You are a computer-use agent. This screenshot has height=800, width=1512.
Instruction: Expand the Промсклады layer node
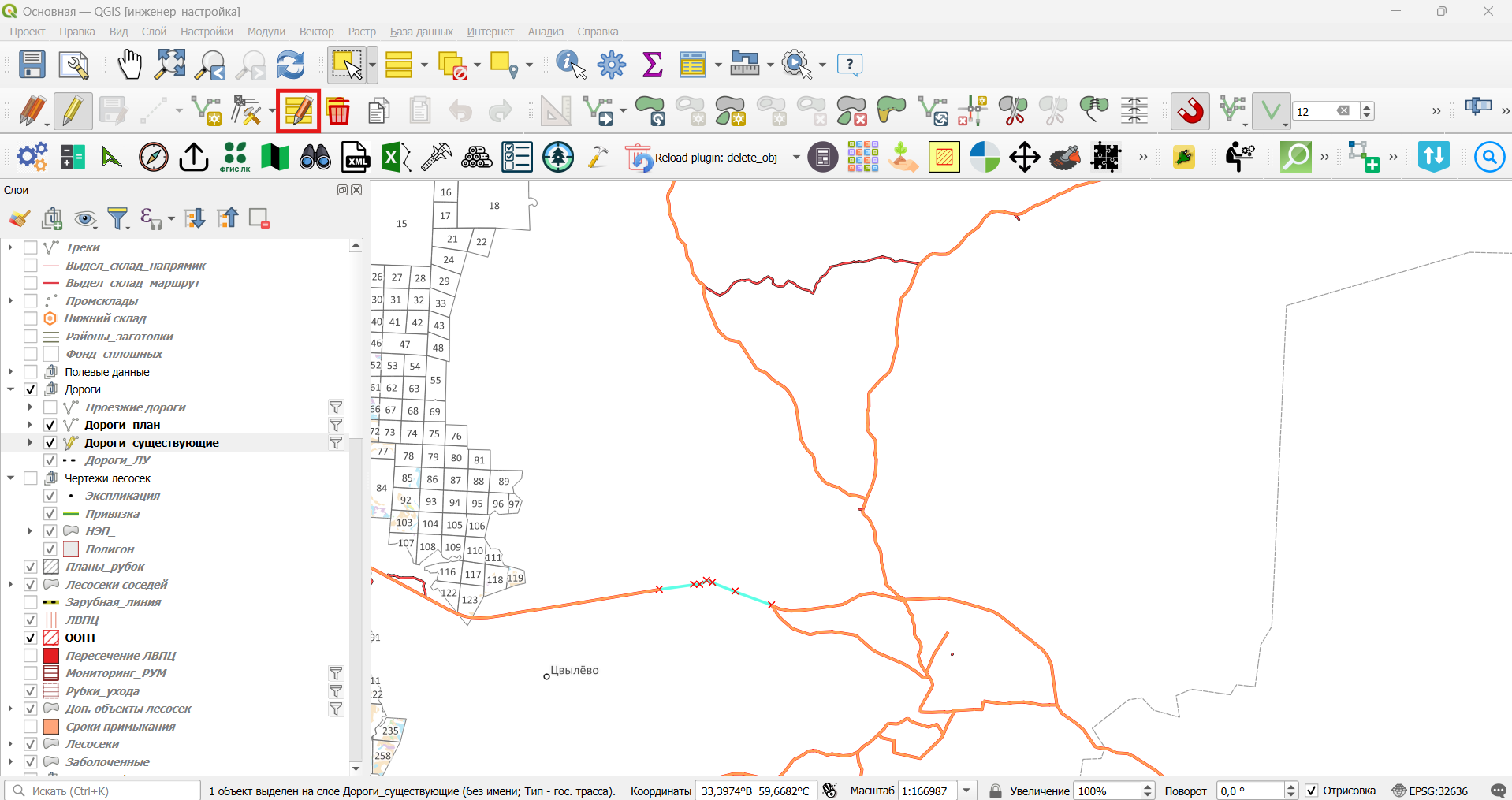pos(10,301)
